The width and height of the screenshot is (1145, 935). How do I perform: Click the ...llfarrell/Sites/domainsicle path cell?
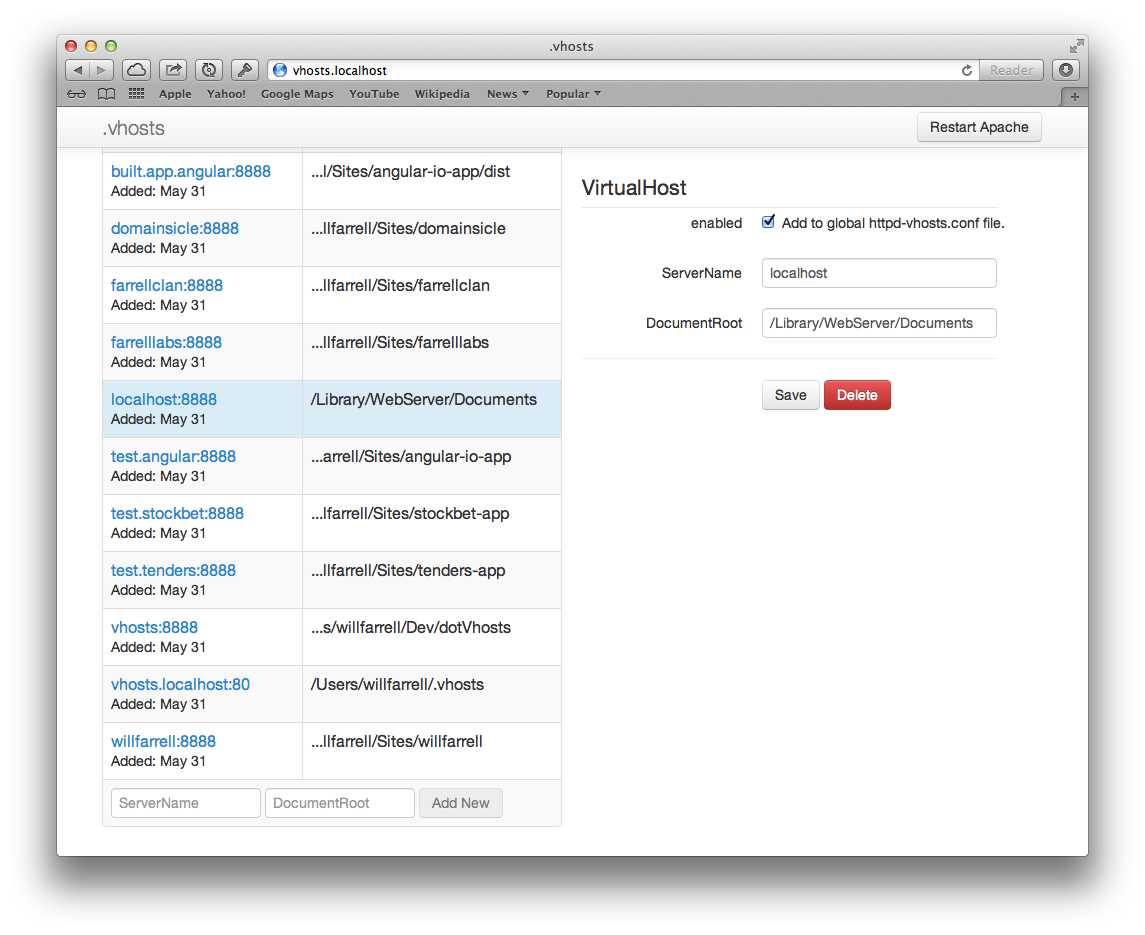coord(432,238)
